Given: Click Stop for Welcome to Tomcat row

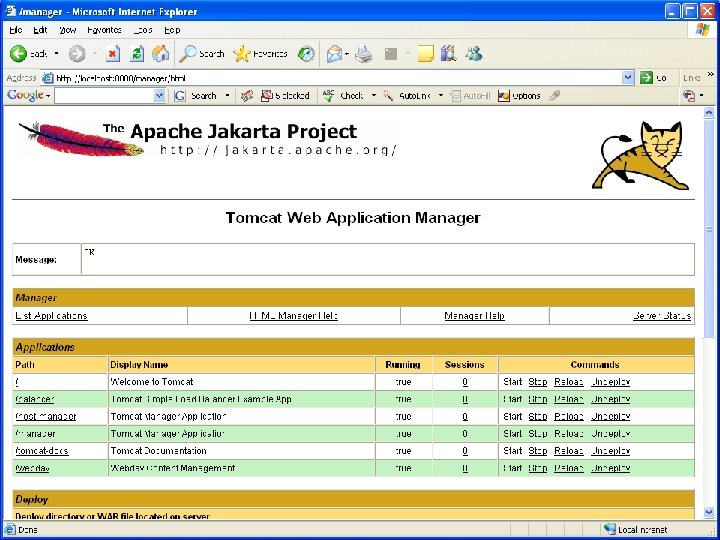Looking at the screenshot, I should (x=538, y=382).
